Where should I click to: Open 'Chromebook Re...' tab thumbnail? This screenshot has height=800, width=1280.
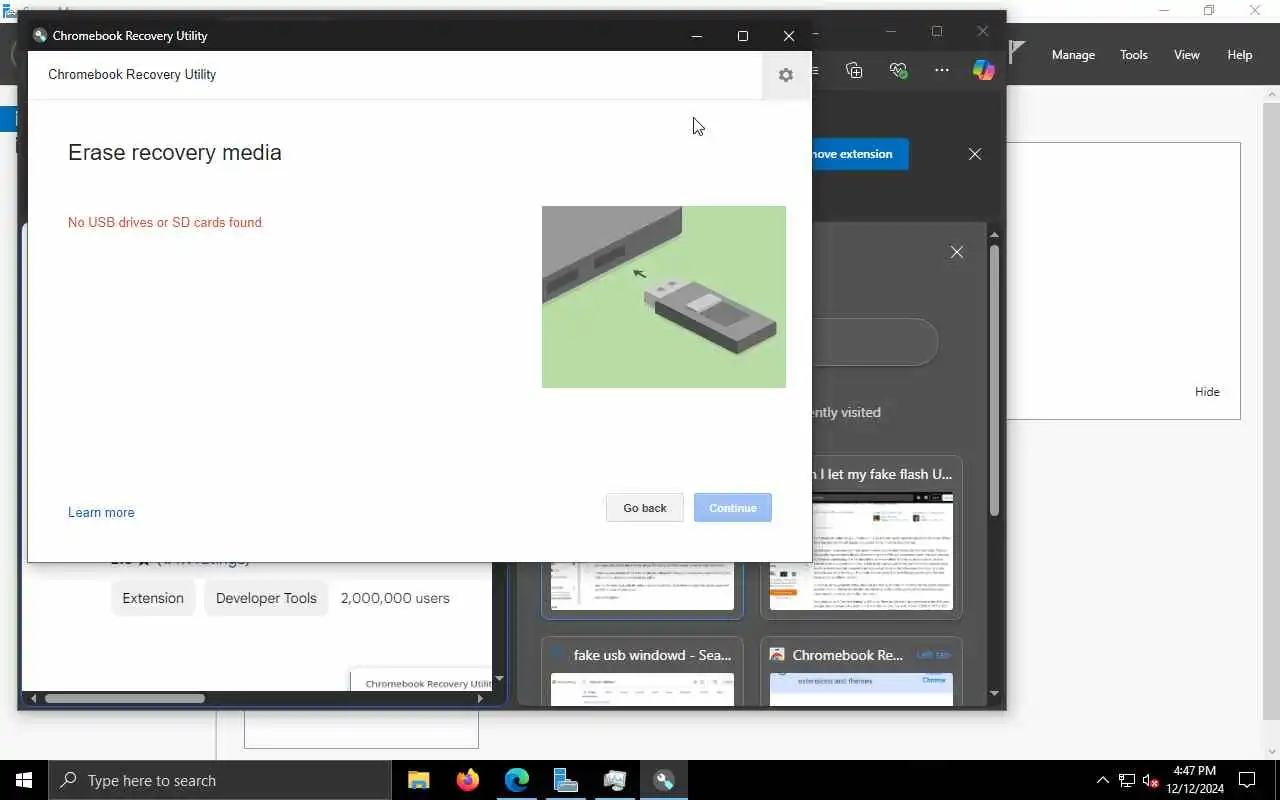(861, 671)
